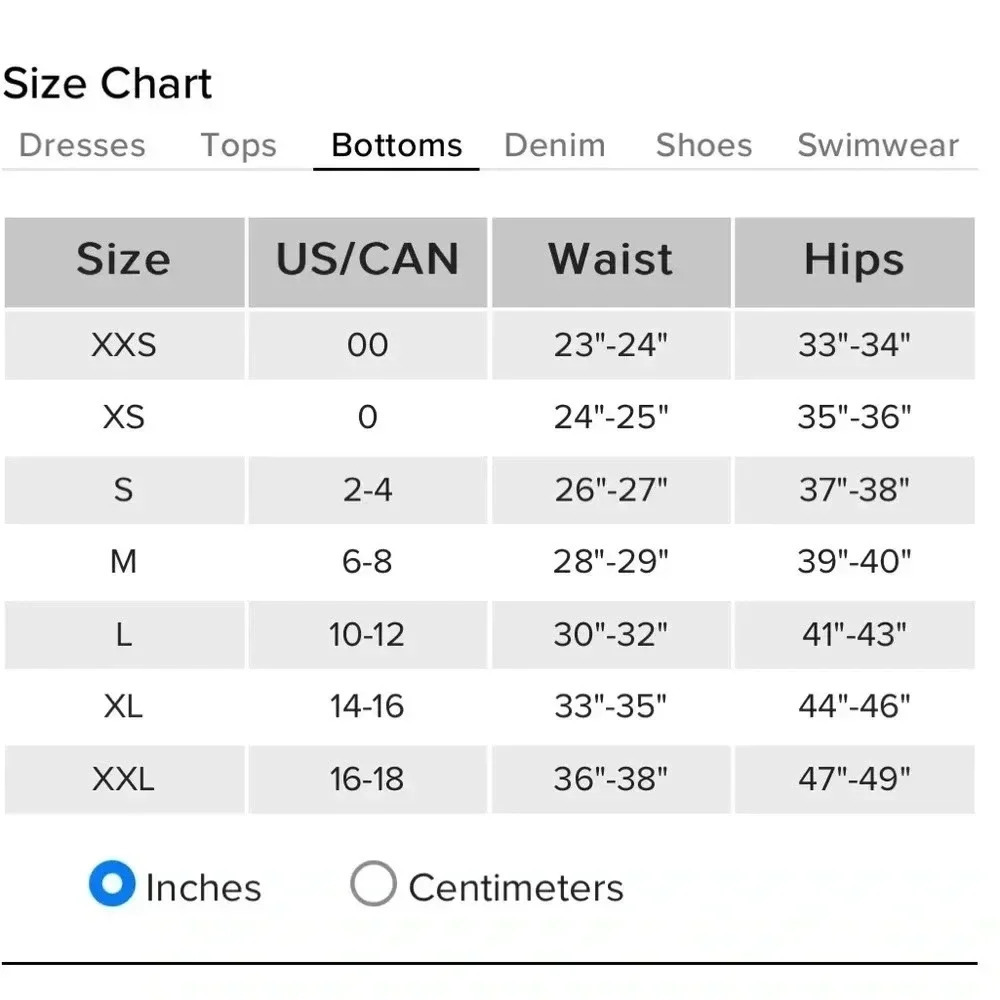Click the Size column header

pos(124,261)
